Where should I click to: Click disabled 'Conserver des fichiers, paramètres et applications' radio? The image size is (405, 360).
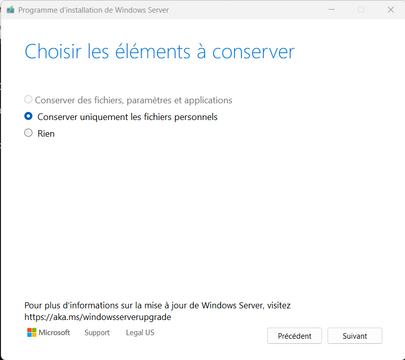28,99
